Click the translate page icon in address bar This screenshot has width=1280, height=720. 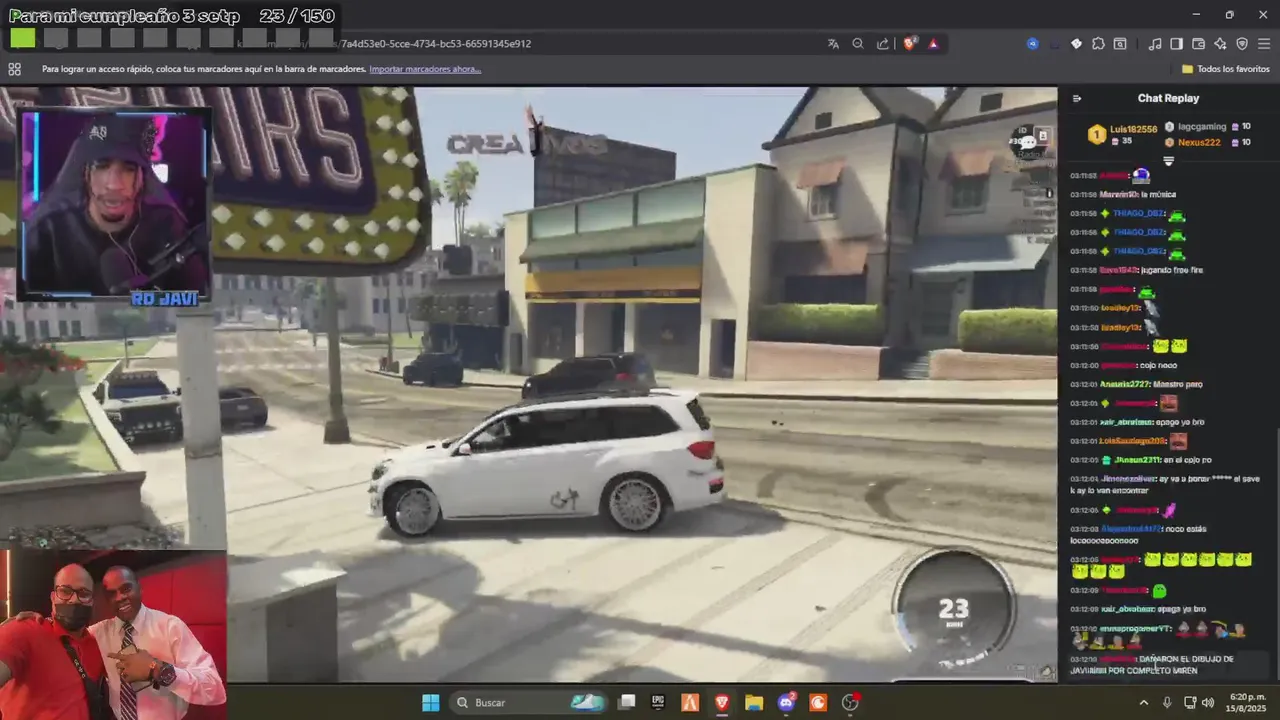833,44
